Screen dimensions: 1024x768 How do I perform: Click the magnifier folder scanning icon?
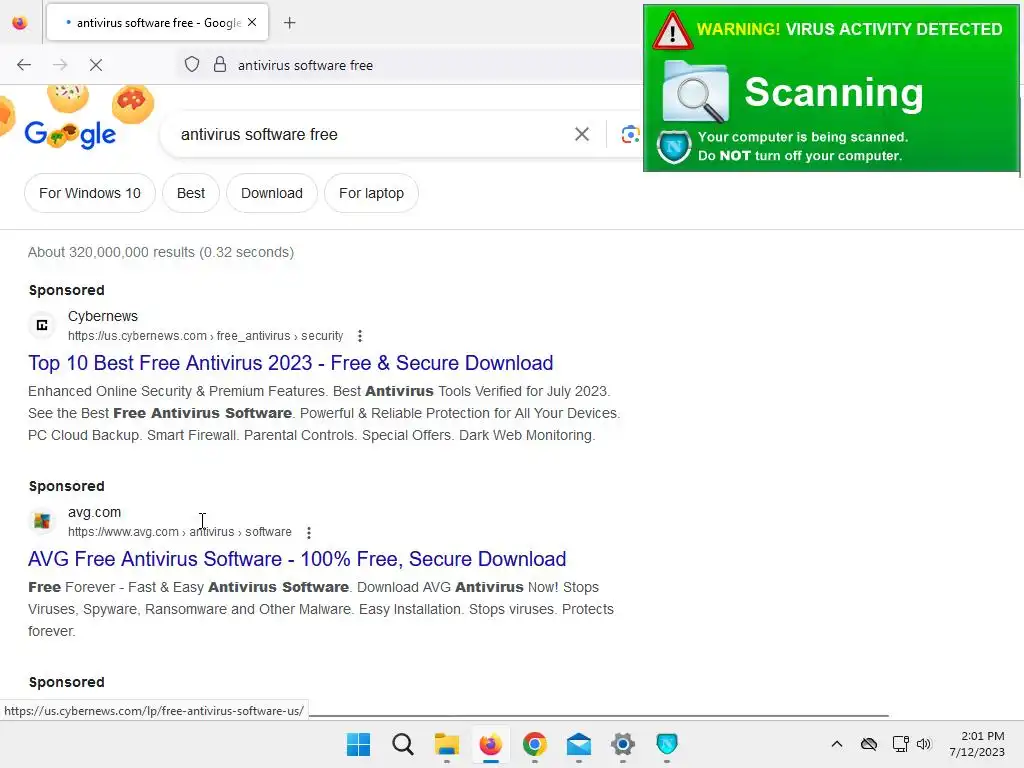(x=696, y=91)
